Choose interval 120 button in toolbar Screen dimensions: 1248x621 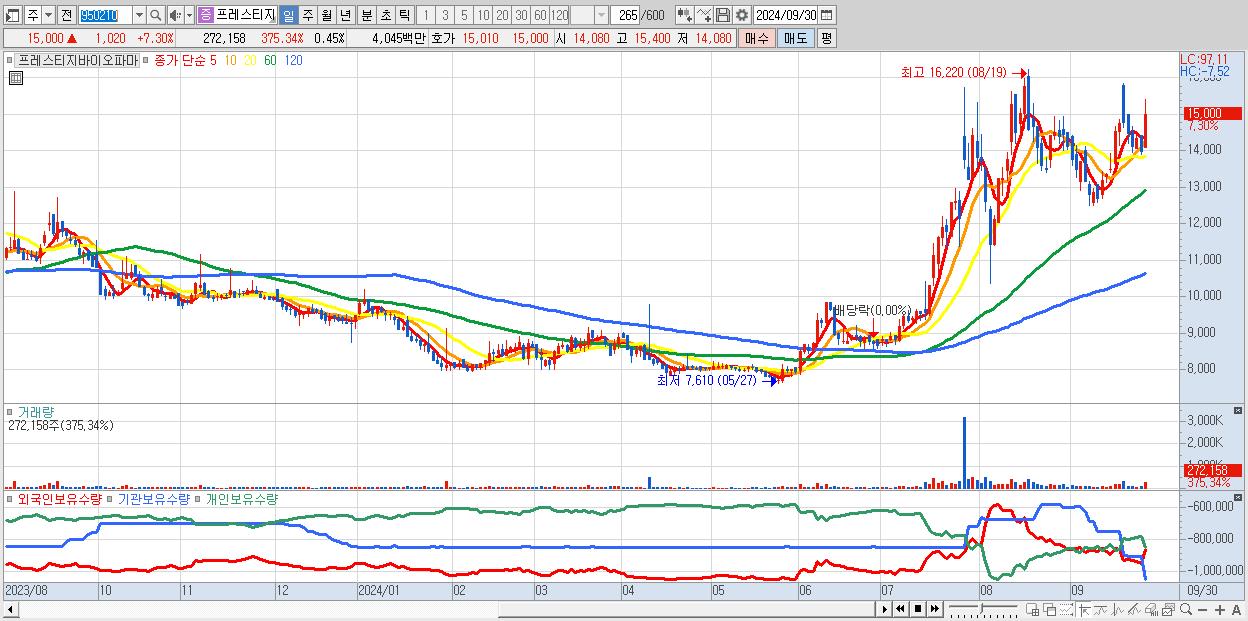[560, 15]
